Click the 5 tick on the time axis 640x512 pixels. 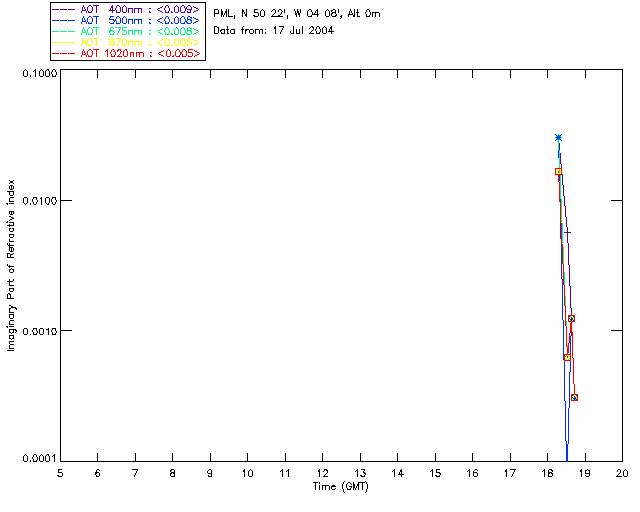[x=60, y=472]
